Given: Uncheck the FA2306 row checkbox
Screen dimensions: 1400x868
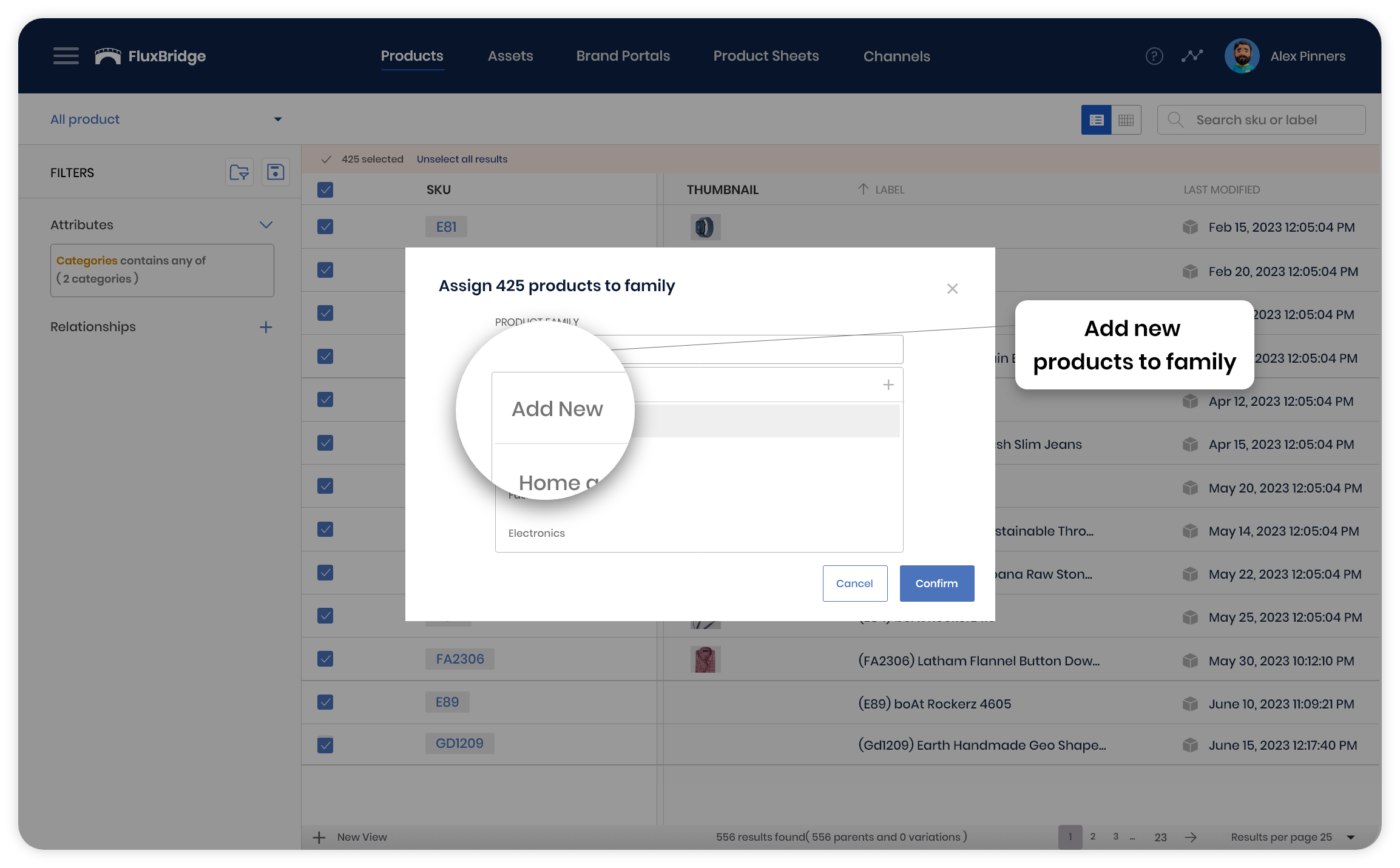Looking at the screenshot, I should pyautogui.click(x=325, y=659).
